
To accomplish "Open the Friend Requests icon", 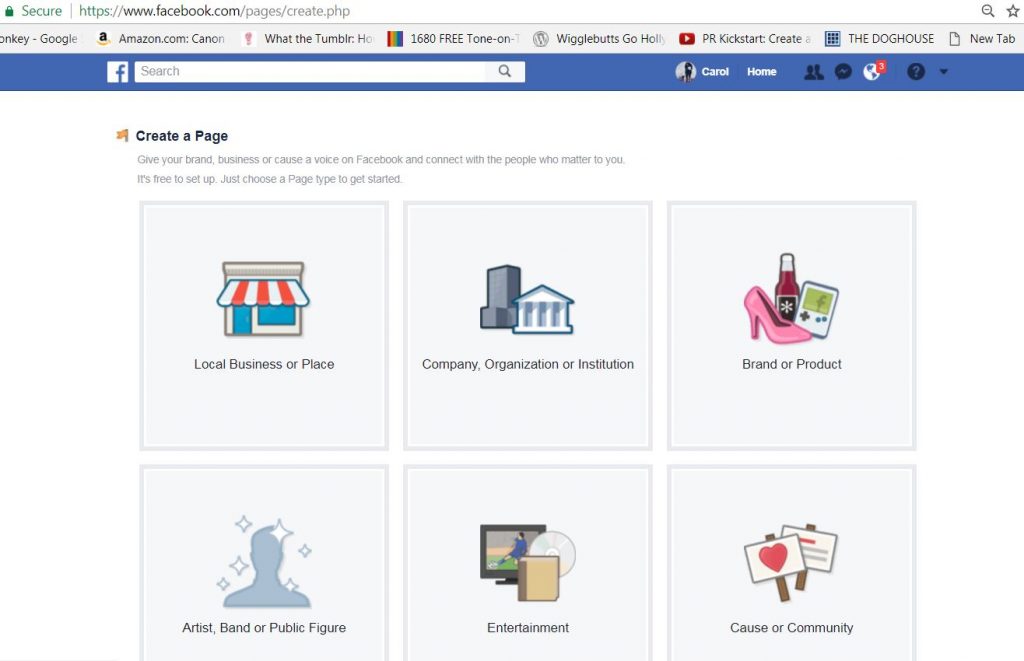I will [814, 72].
